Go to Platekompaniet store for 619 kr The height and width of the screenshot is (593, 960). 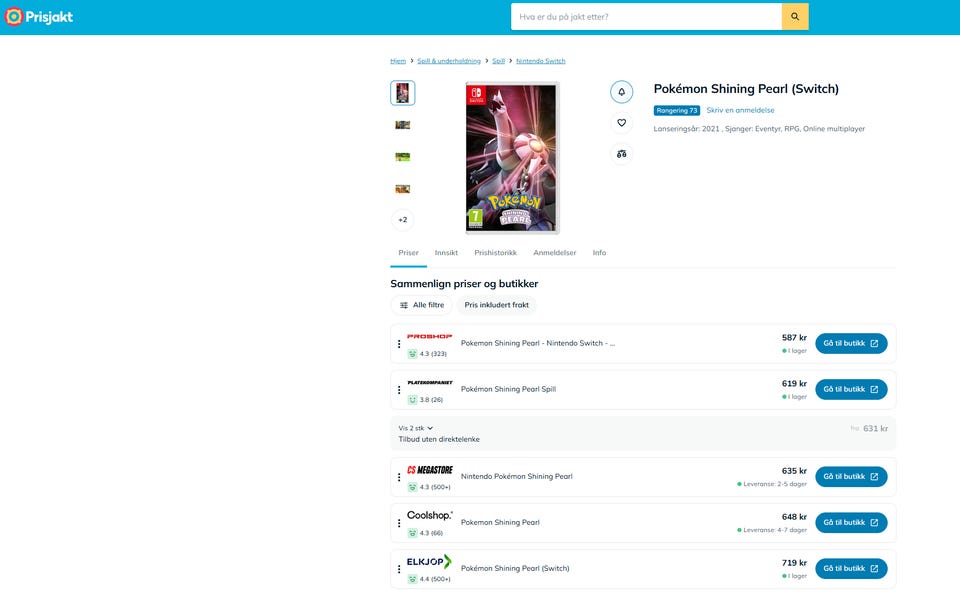click(851, 389)
